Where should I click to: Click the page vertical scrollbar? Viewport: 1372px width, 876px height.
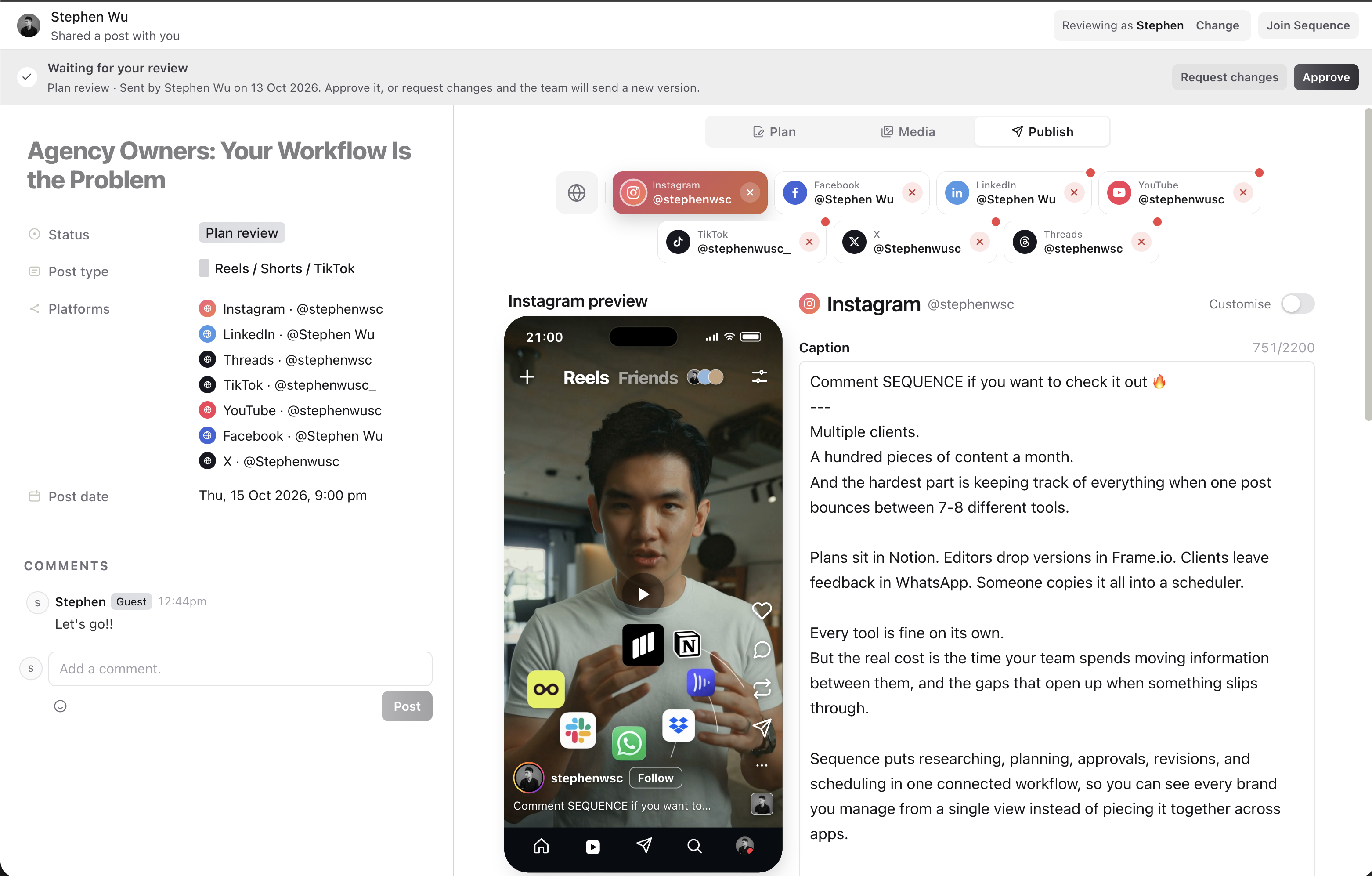[x=1368, y=264]
